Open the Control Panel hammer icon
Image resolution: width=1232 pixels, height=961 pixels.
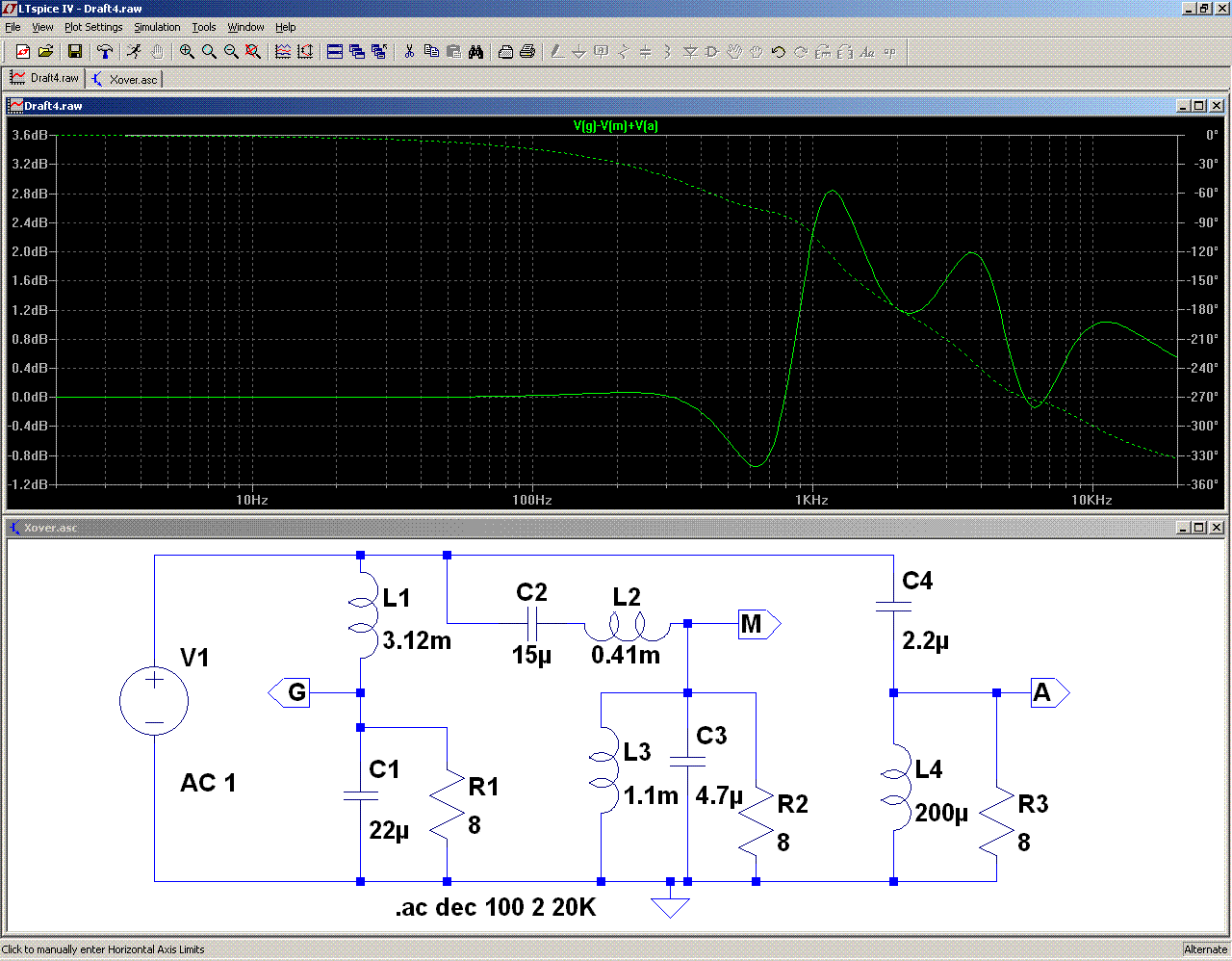pos(105,52)
